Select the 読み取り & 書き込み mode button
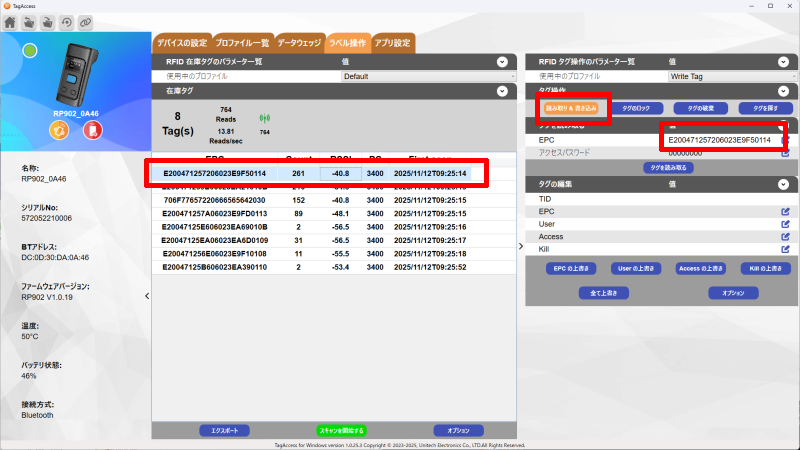800x450 pixels. [570, 107]
